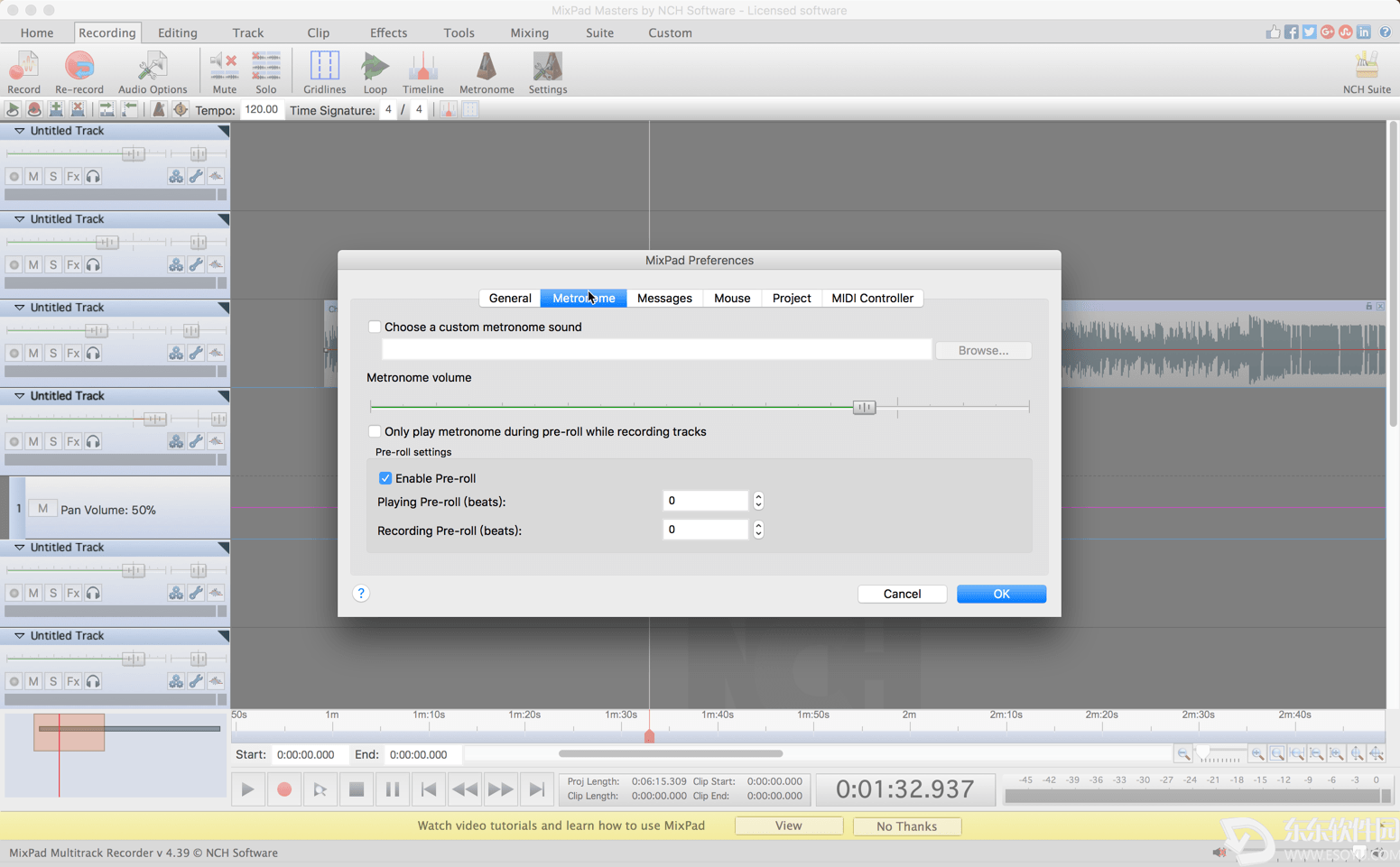Toggle Solo S on first Untitled Track
Image resolution: width=1400 pixels, height=867 pixels.
coord(53,176)
